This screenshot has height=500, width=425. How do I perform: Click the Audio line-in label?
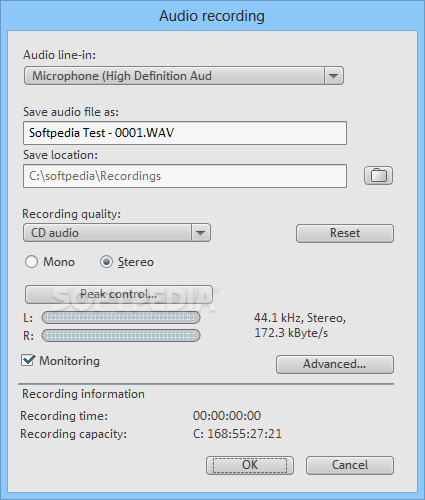click(x=59, y=55)
